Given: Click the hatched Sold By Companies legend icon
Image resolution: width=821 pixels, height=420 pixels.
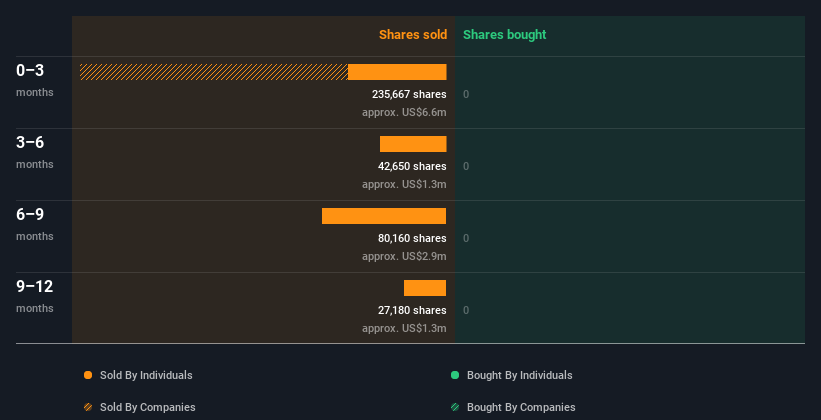Looking at the screenshot, I should (88, 407).
